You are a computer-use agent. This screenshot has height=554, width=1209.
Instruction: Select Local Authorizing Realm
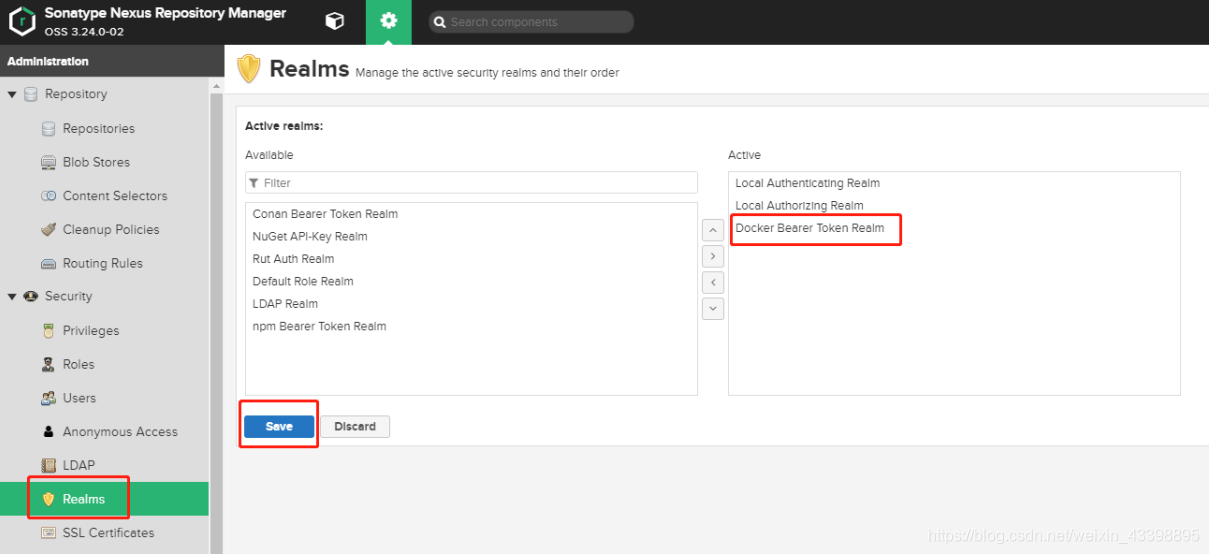click(x=799, y=206)
